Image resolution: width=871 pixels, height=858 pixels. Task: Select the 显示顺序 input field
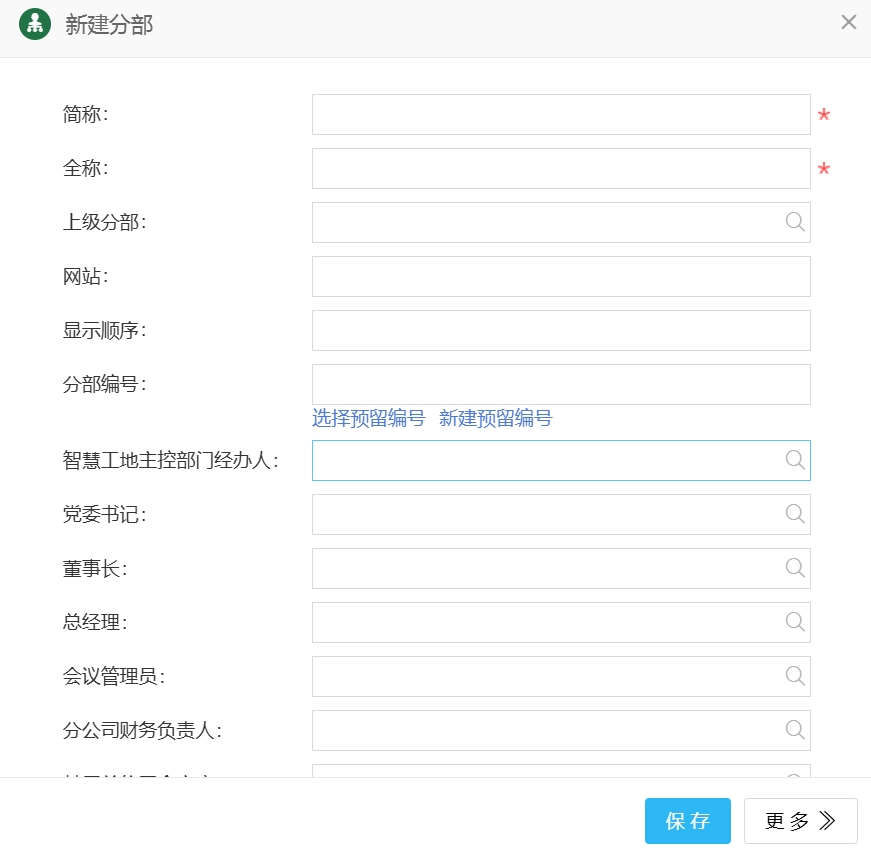560,331
